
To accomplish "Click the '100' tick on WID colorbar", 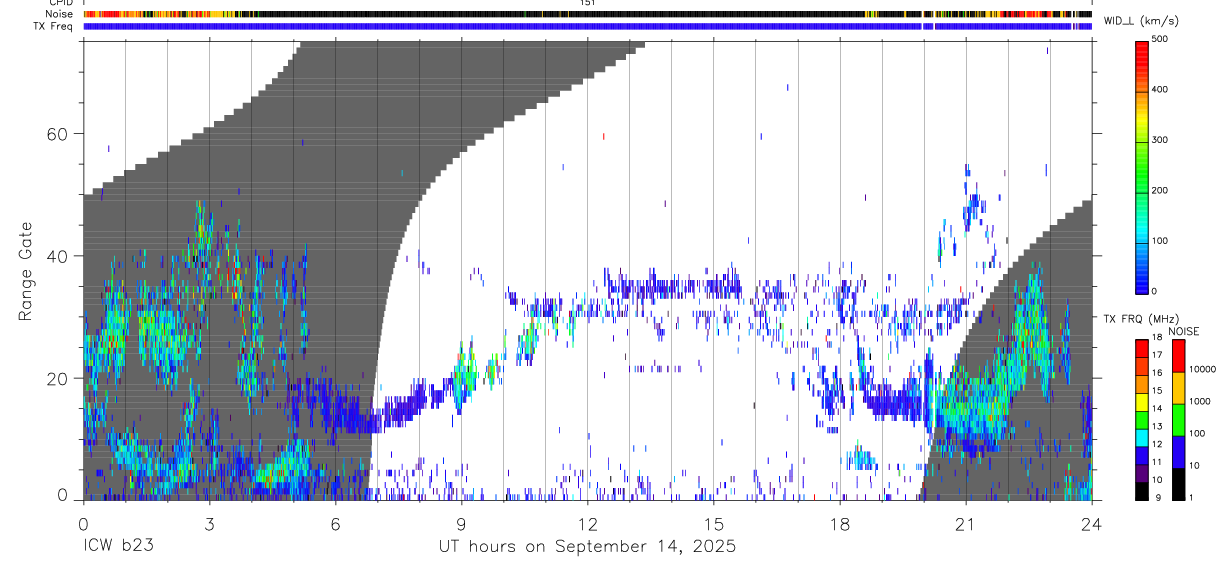I will click(1160, 240).
